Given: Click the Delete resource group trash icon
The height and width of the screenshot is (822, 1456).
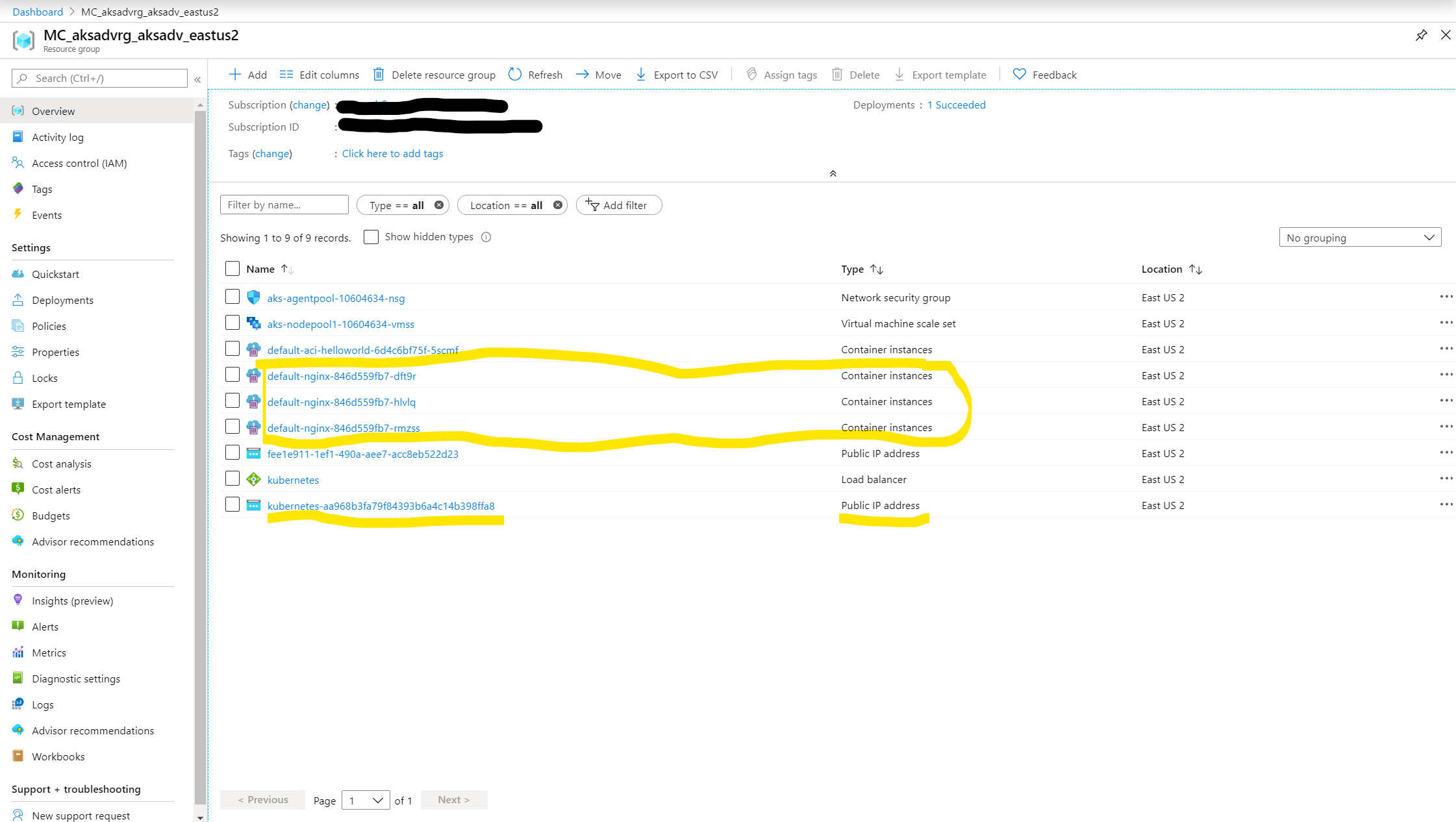Looking at the screenshot, I should [379, 75].
